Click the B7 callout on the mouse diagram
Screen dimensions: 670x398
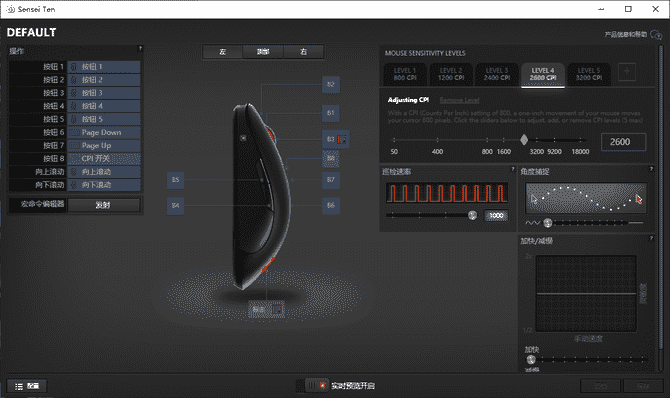[331, 180]
